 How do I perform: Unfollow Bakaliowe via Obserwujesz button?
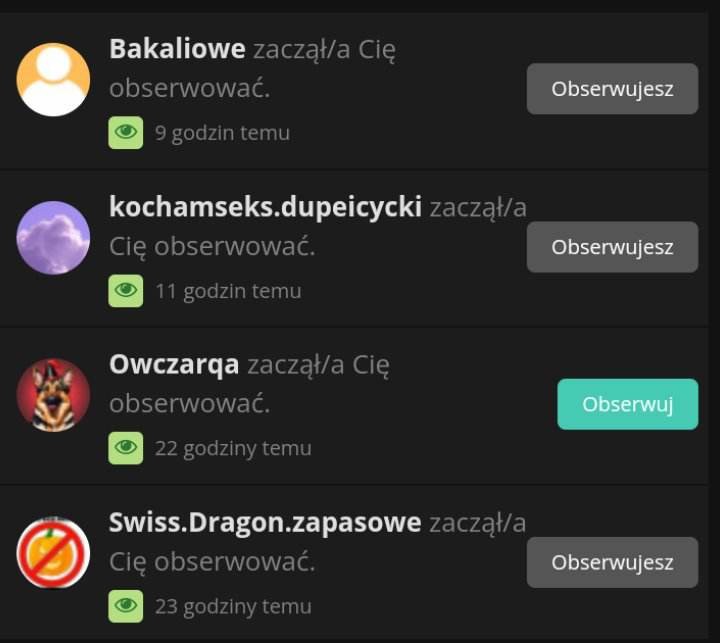(x=613, y=89)
